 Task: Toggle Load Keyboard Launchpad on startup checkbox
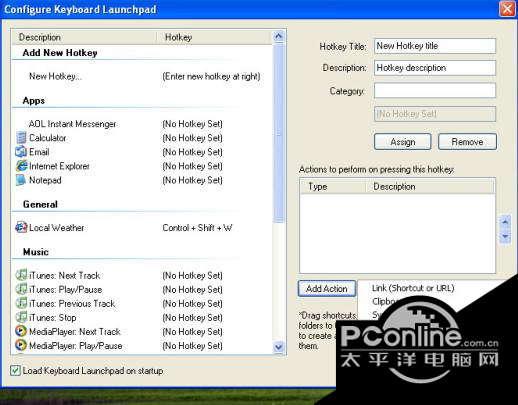click(x=15, y=370)
